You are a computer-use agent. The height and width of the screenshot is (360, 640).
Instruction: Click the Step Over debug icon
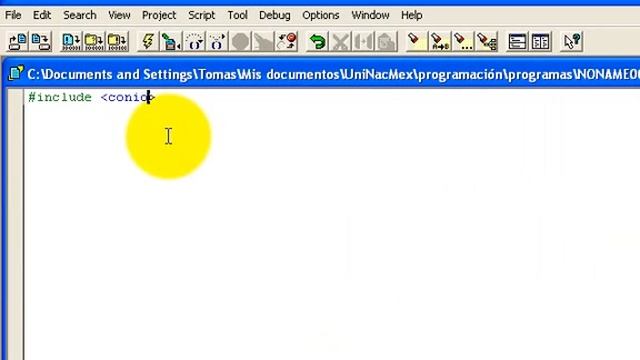(194, 41)
